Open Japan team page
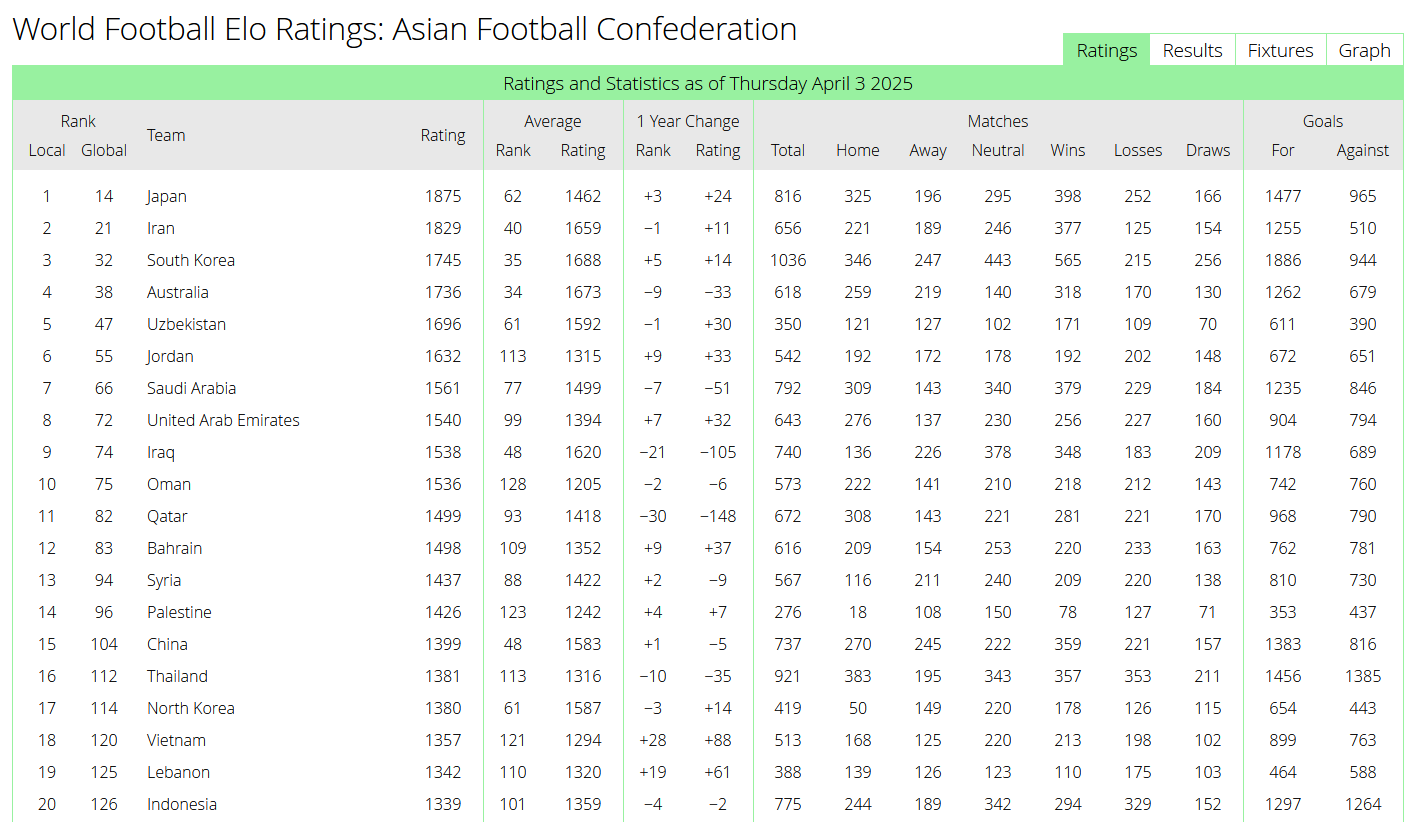Viewport: 1417px width, 822px height. [166, 196]
